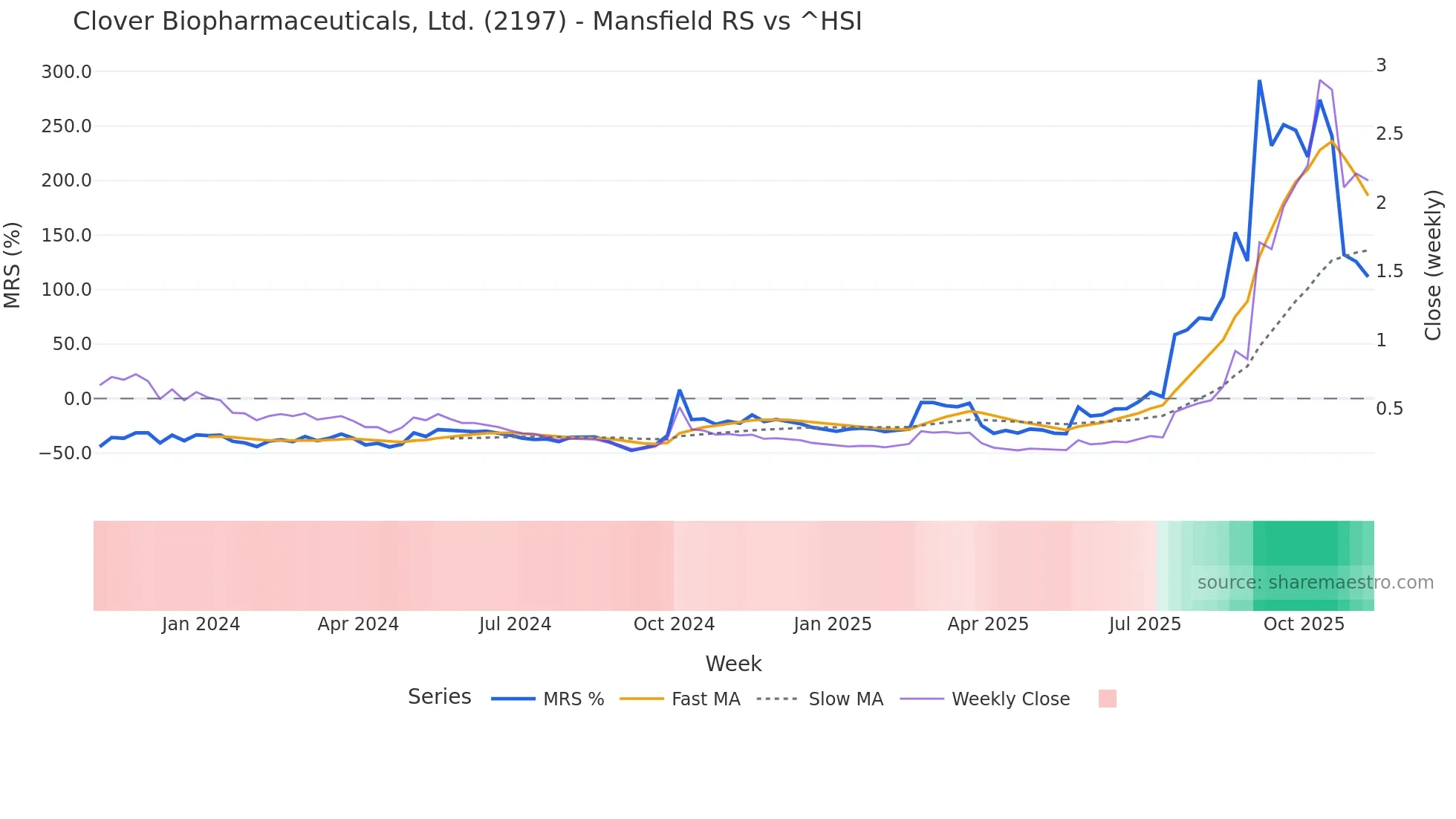Click the 'Close (weekly)' axis title
Viewport: 1456px width, 819px height.
tap(1433, 265)
